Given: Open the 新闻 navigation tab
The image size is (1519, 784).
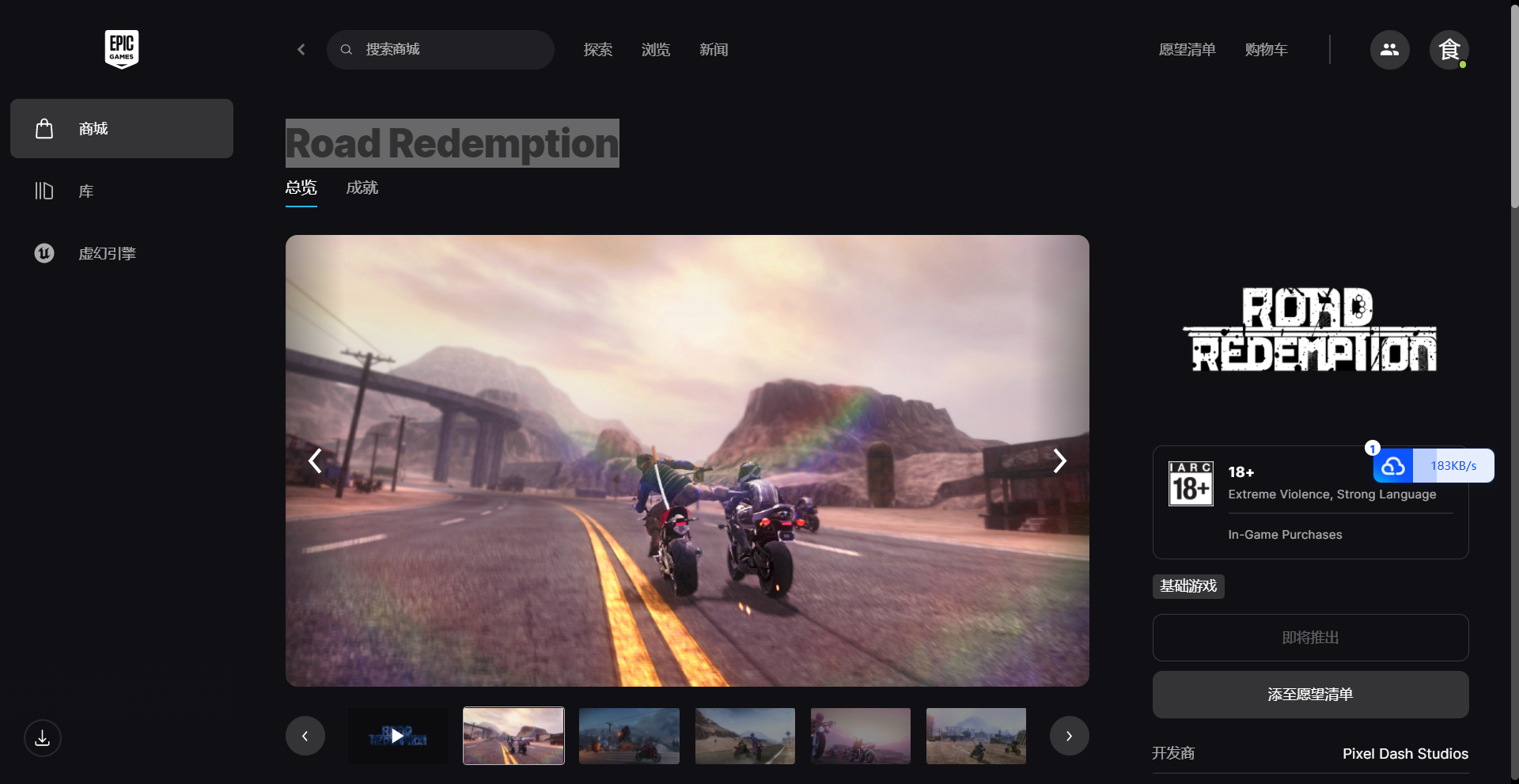Looking at the screenshot, I should point(714,50).
